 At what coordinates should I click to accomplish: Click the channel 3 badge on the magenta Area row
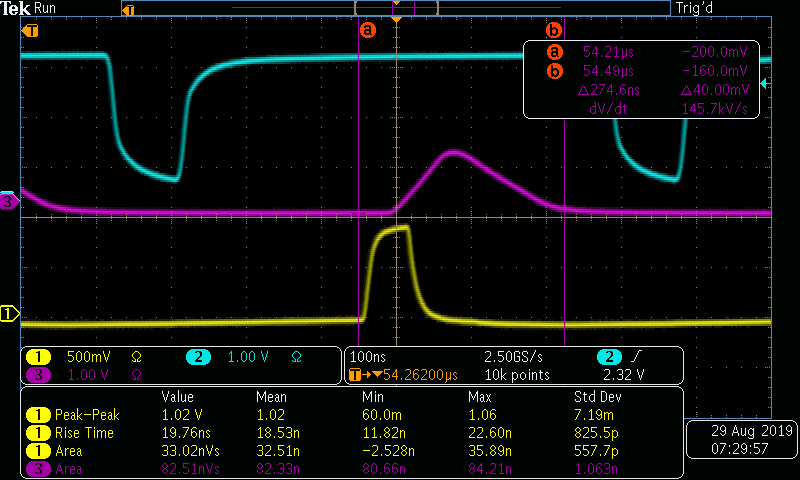click(38, 469)
